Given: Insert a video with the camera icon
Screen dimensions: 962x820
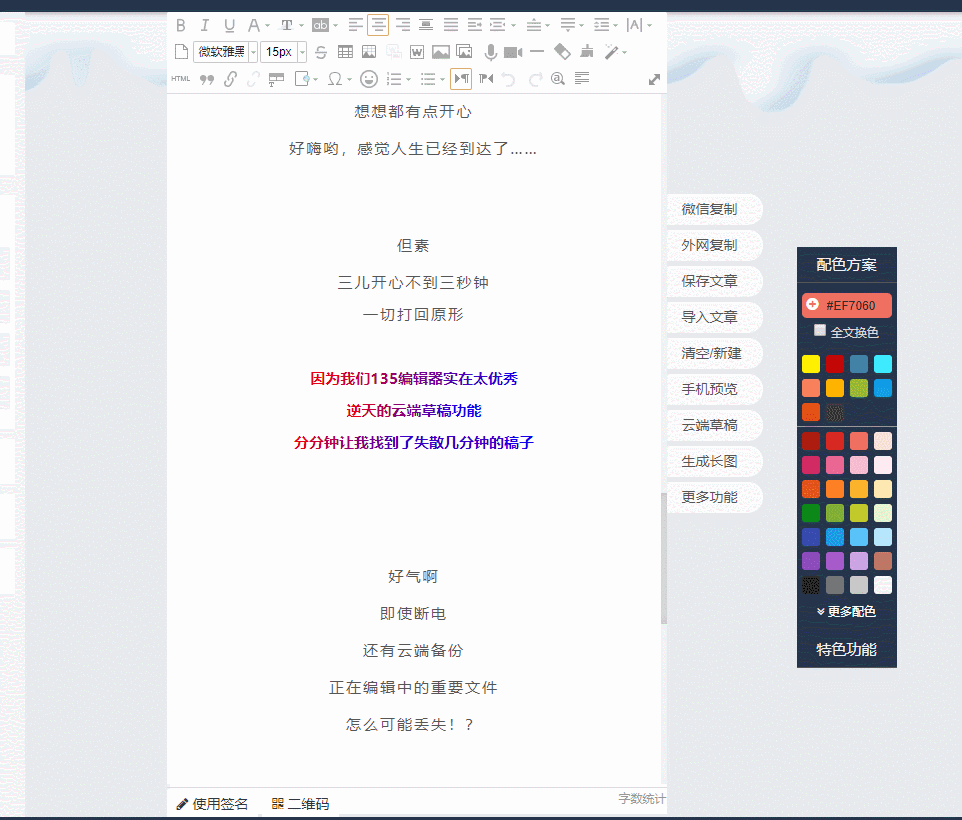Looking at the screenshot, I should 513,52.
